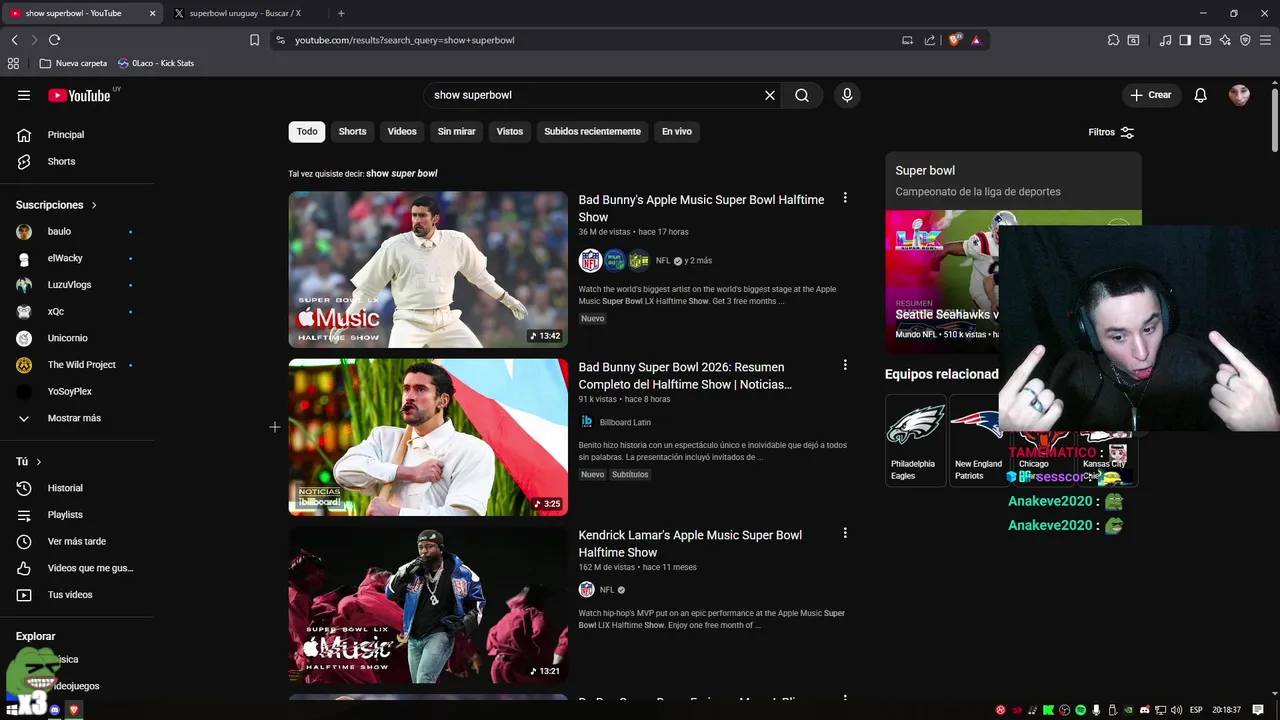Viewport: 1280px width, 720px height.
Task: Select the Videos filter chip
Action: tap(402, 131)
